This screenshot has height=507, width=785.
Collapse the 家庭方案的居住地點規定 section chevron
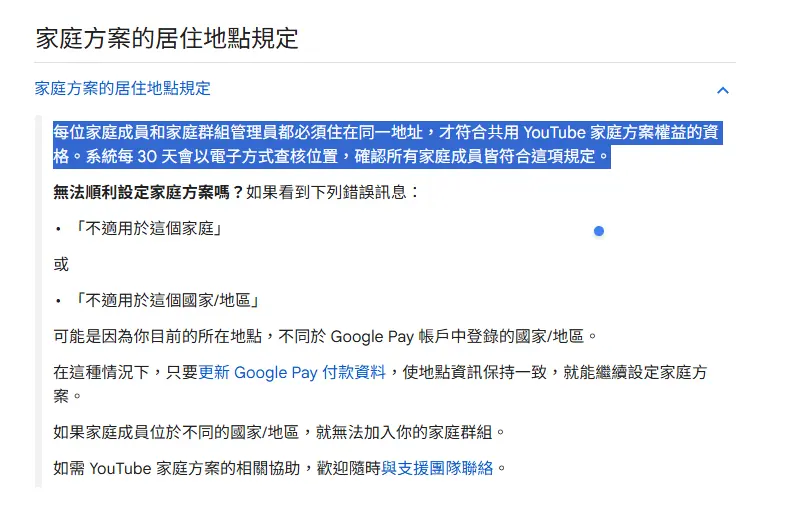[722, 90]
